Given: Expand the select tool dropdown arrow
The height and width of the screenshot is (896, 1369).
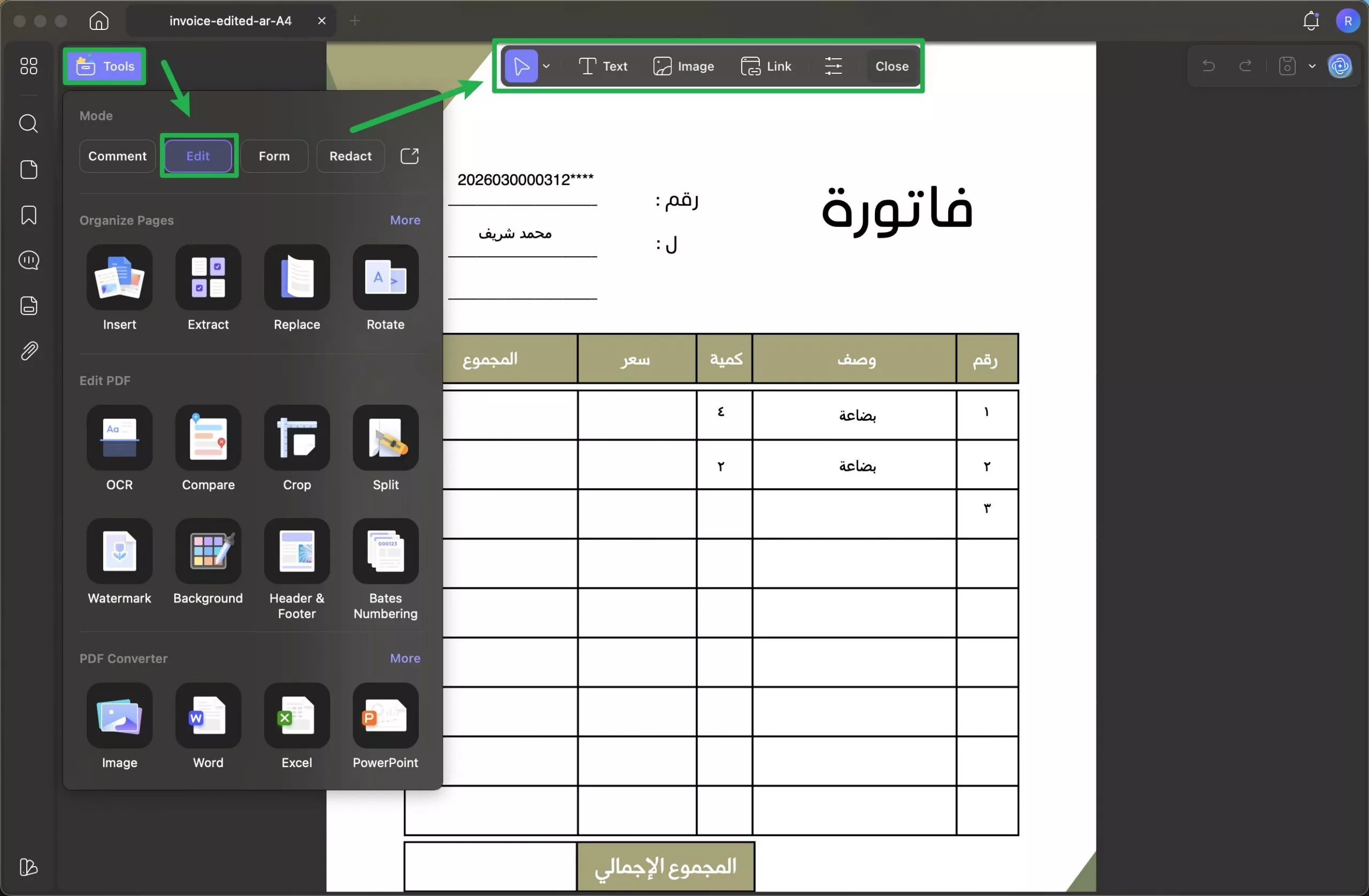Looking at the screenshot, I should click(x=547, y=66).
